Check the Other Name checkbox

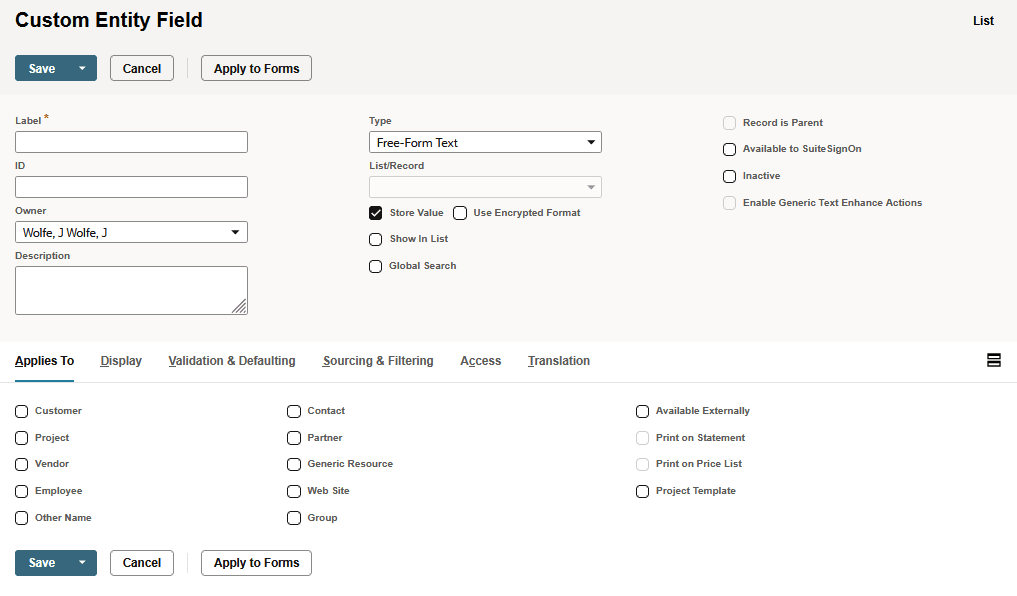[21, 518]
